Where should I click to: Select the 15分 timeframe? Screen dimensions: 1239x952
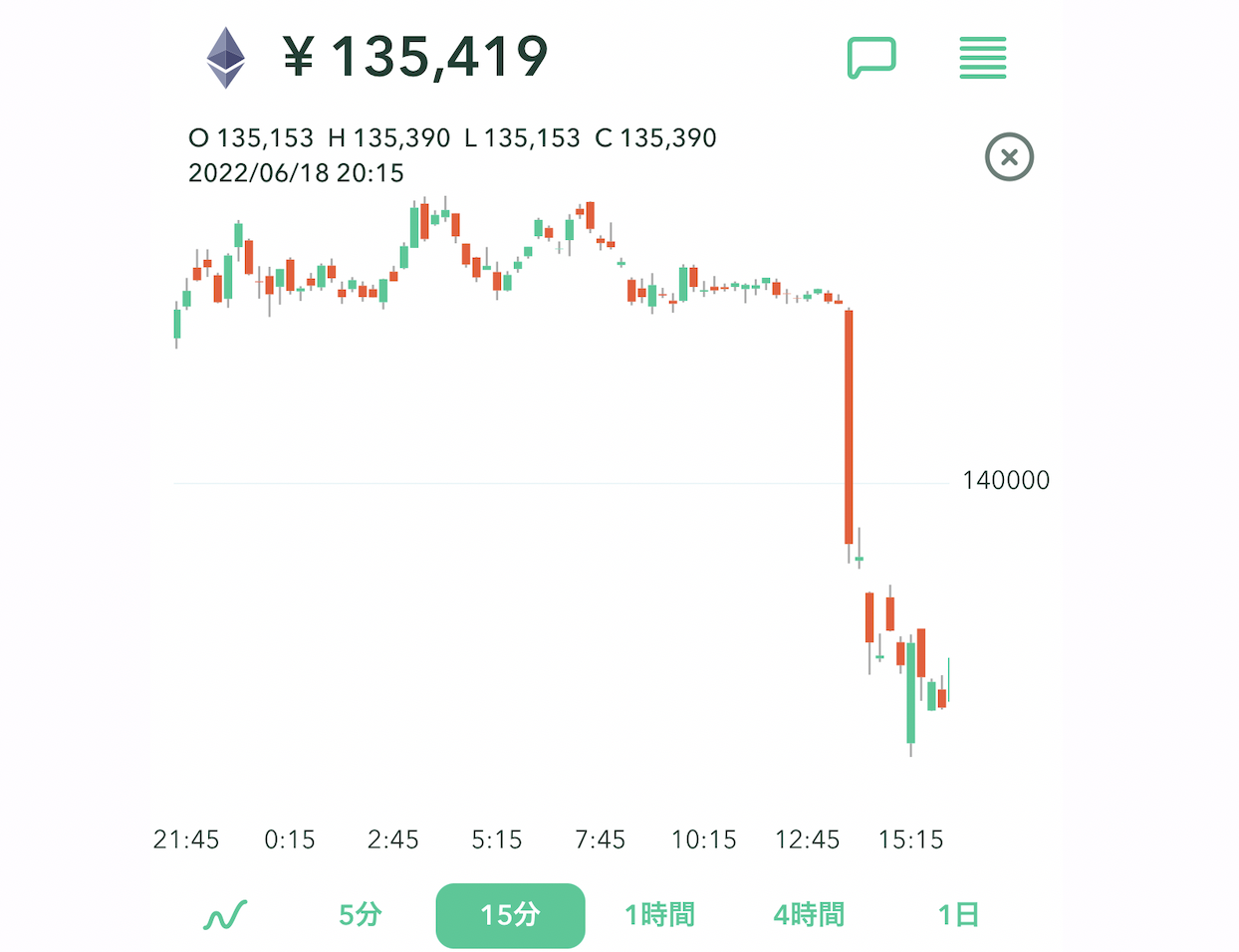(510, 915)
